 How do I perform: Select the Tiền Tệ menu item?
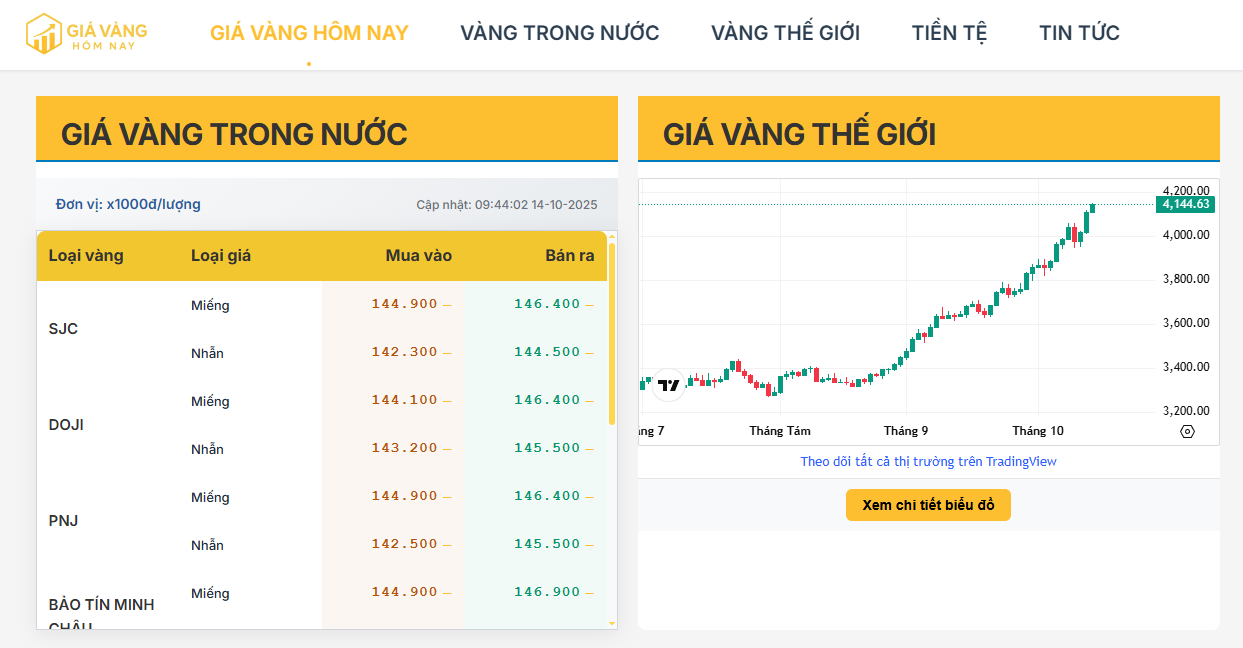[x=949, y=33]
